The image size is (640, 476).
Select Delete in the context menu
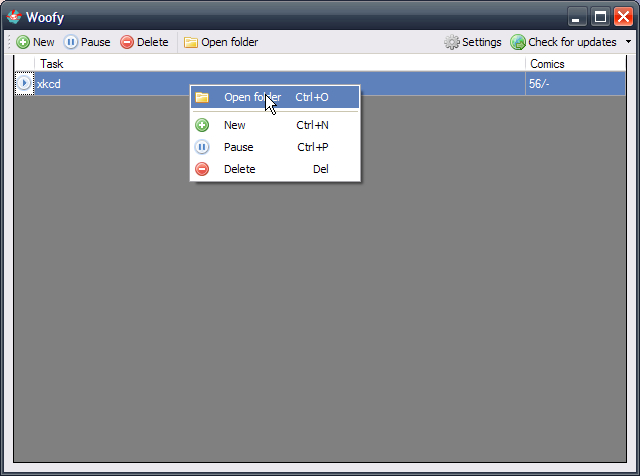[x=275, y=169]
